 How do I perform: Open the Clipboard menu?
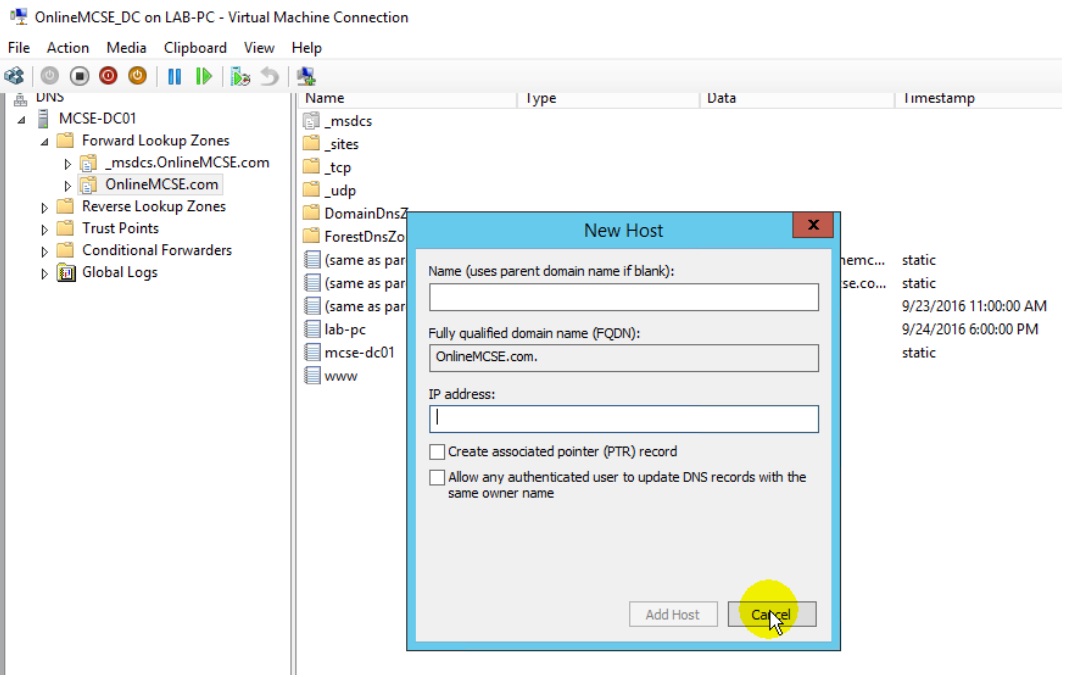click(195, 47)
